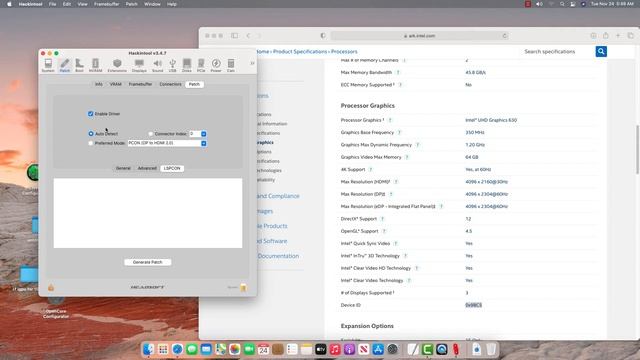Switch to the Framebuffer tab
This screenshot has width=640, height=360.
tap(140, 84)
